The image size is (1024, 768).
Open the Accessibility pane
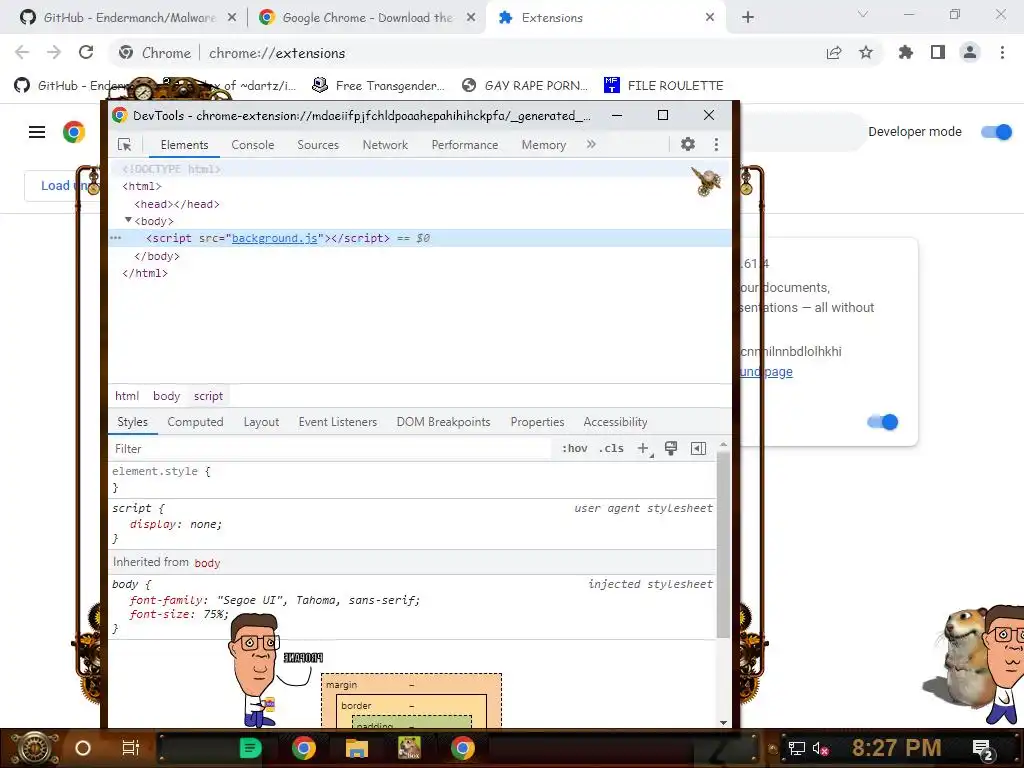615,422
